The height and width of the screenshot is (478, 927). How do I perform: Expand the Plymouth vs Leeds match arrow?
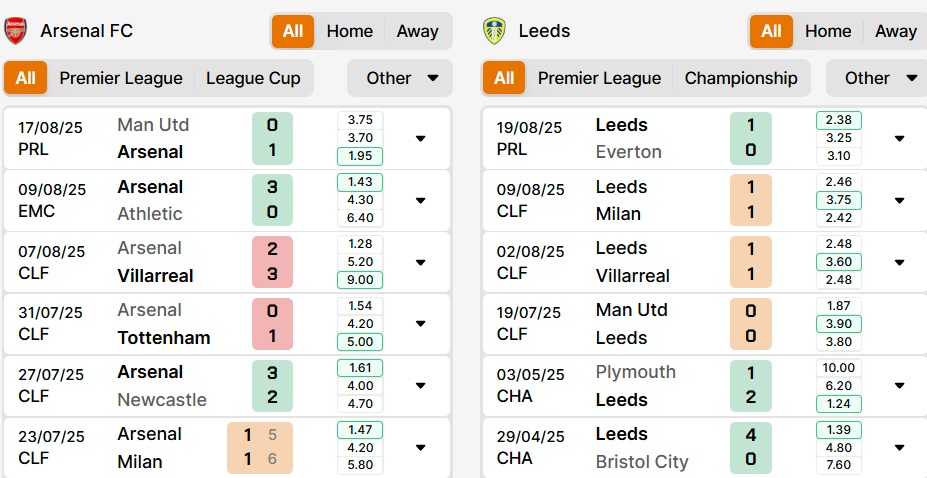pos(899,385)
